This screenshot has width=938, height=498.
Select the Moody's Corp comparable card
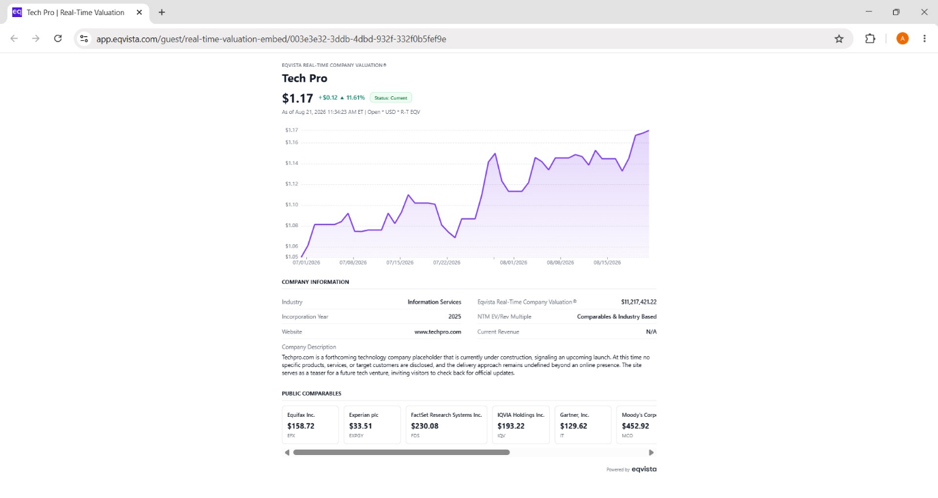pos(637,424)
